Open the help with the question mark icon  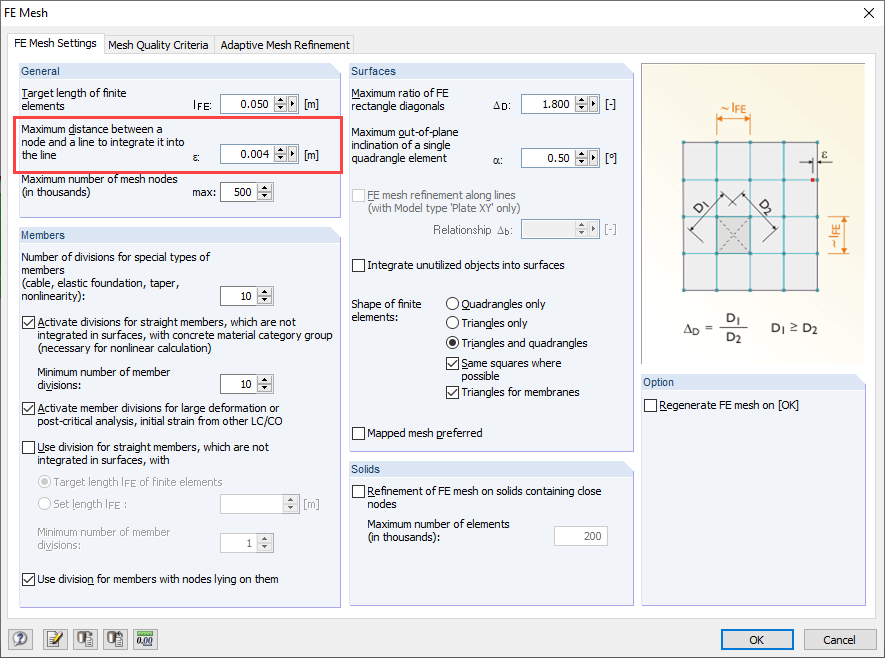(20, 639)
